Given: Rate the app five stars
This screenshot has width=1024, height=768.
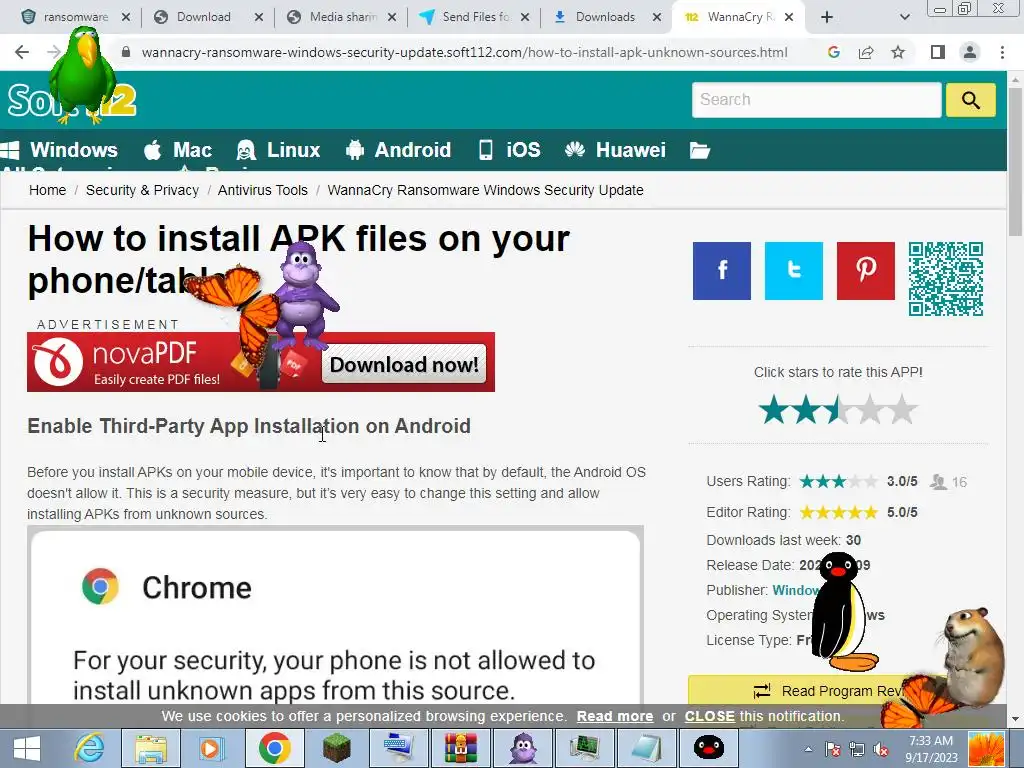Looking at the screenshot, I should click(x=902, y=409).
